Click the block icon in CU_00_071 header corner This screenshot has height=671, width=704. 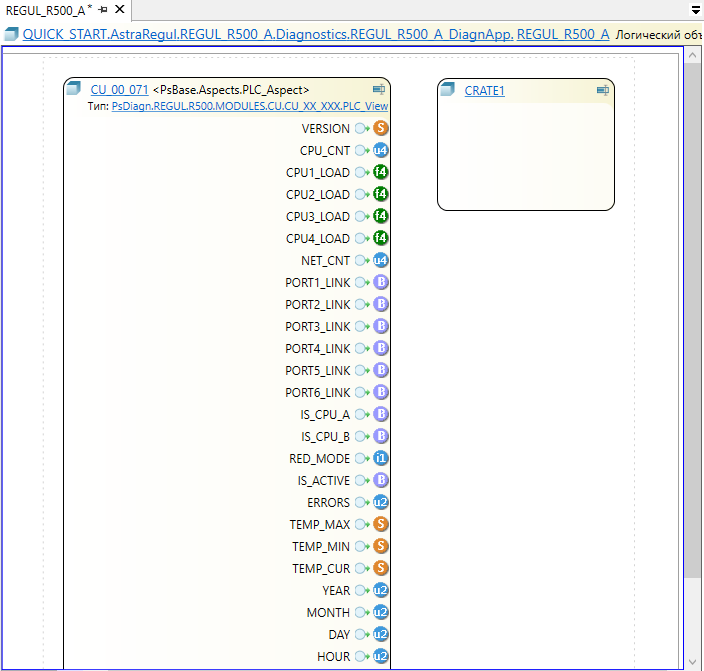click(x=379, y=90)
